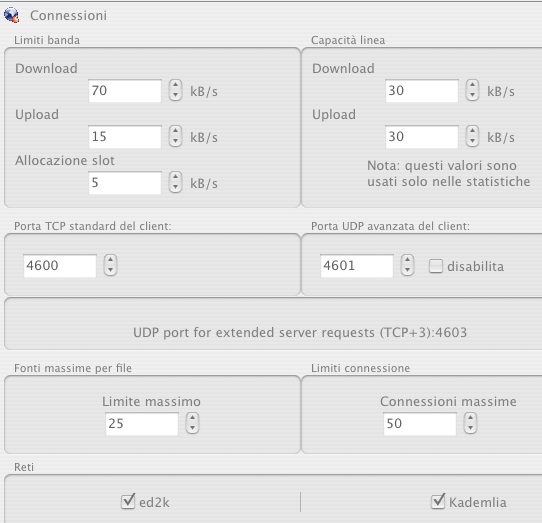Increase UDP port 4601 with up arrow
Screen dimensions: 542x523
pyautogui.click(x=408, y=260)
